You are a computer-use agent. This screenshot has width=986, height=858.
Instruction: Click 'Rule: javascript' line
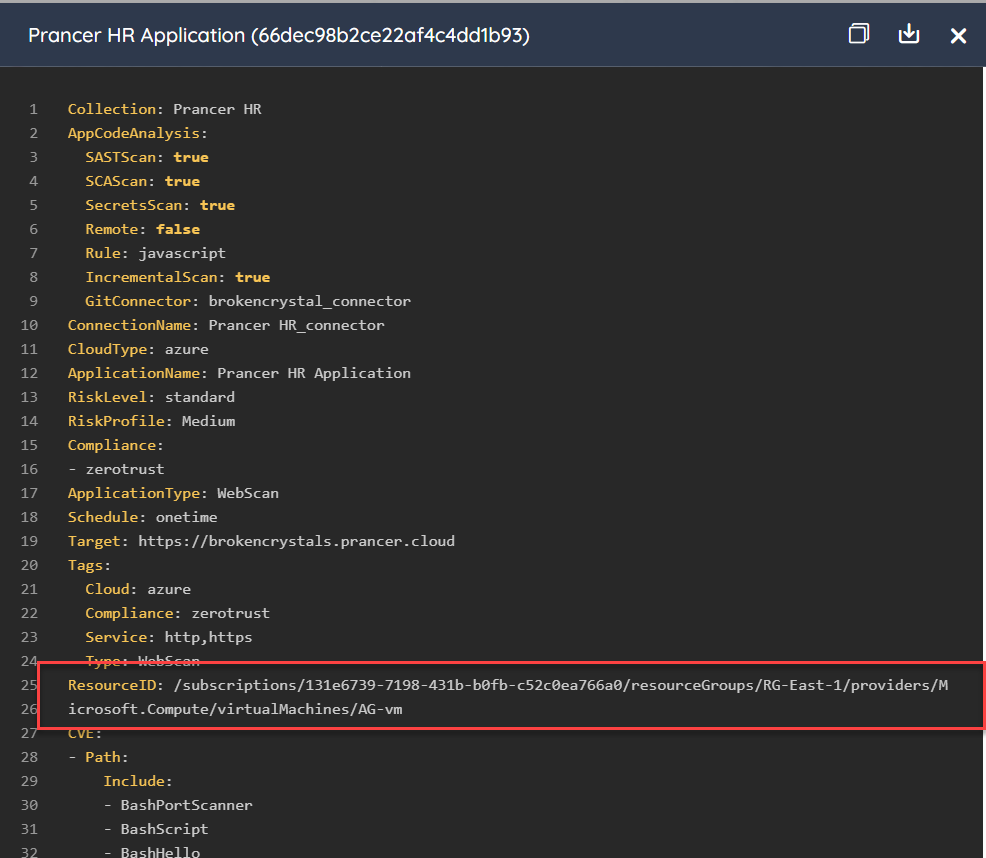(155, 252)
